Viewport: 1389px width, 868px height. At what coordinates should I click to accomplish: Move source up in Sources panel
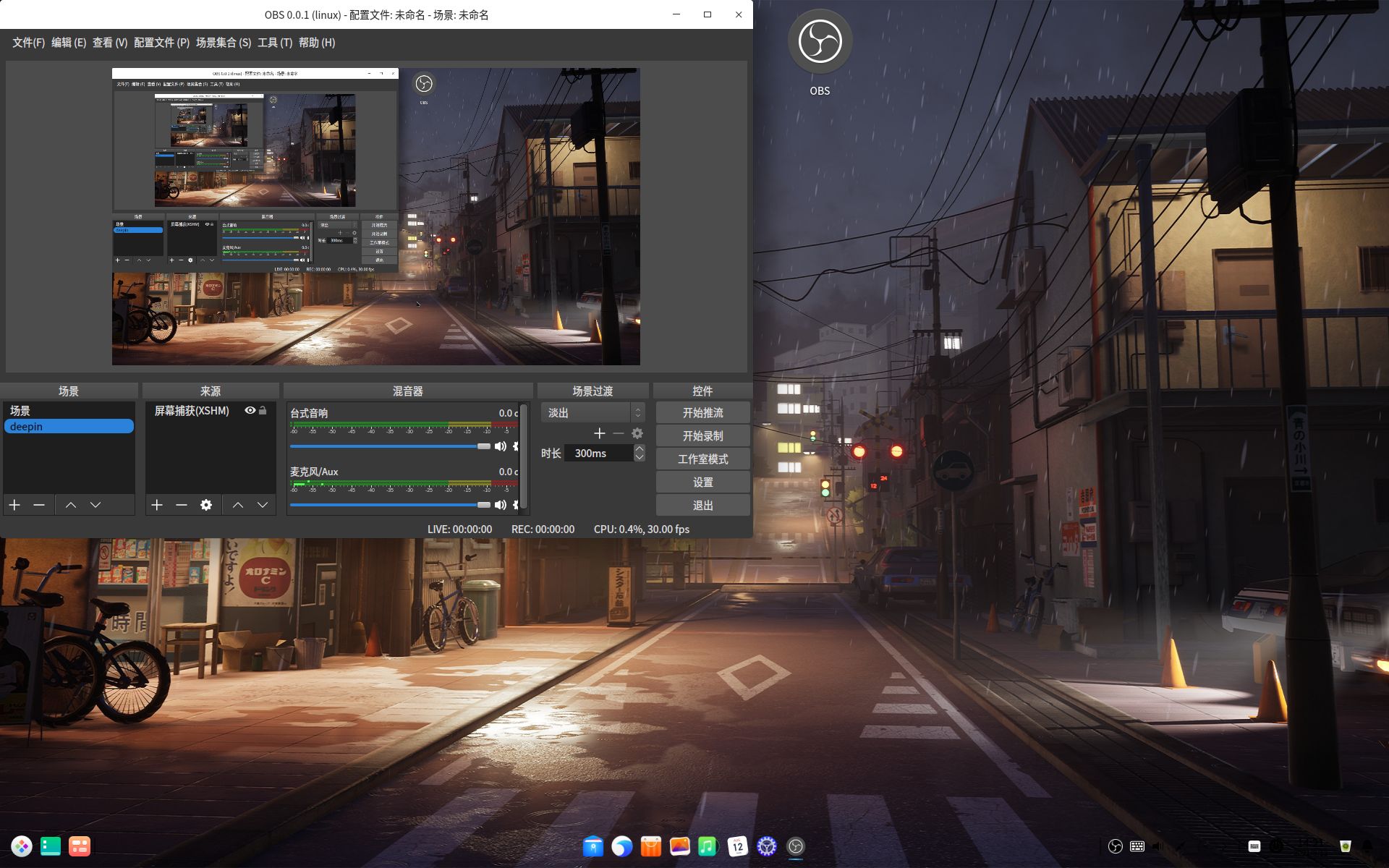238,505
